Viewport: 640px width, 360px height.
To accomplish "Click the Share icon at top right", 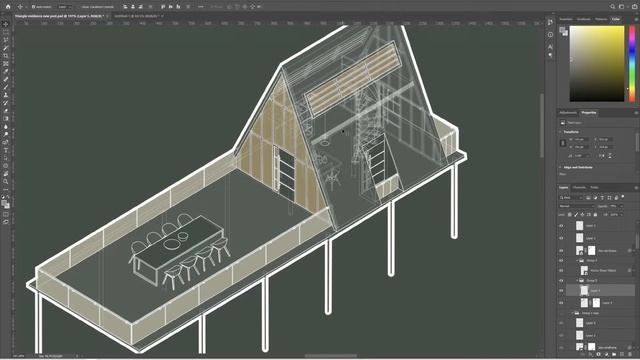I will coord(634,7).
